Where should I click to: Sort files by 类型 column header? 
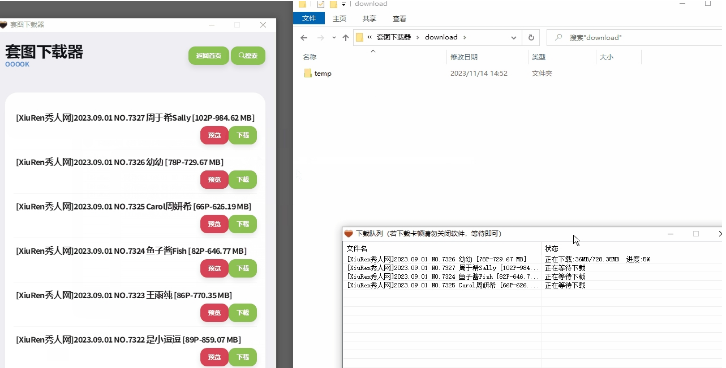point(538,57)
